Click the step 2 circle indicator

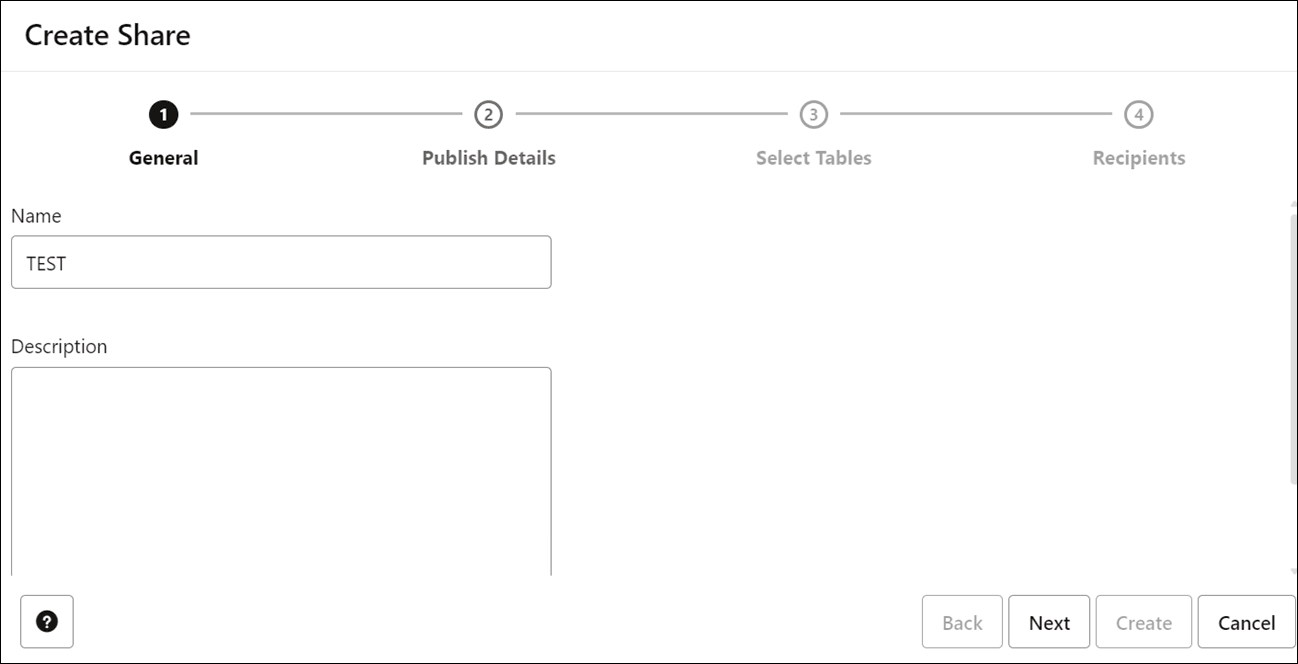tap(488, 113)
